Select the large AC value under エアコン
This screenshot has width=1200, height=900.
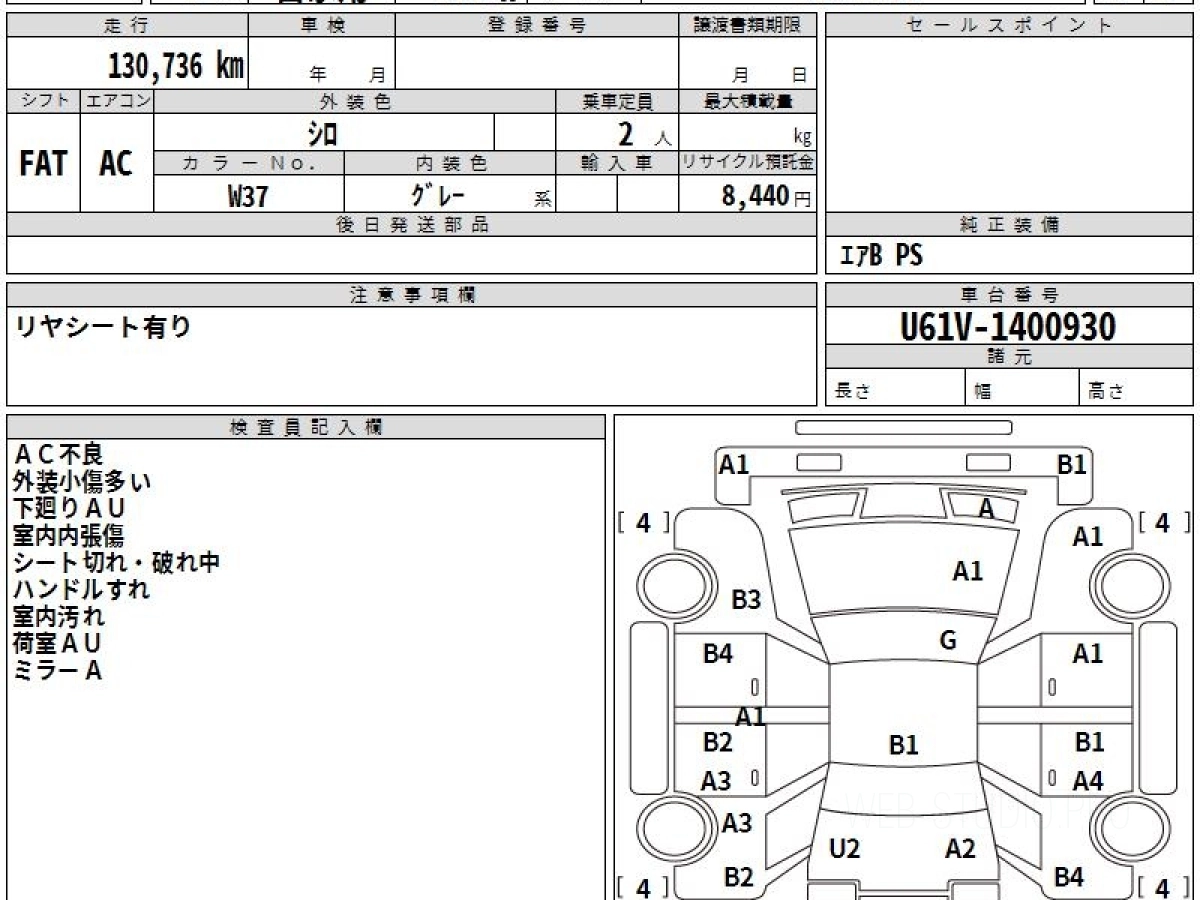point(117,163)
